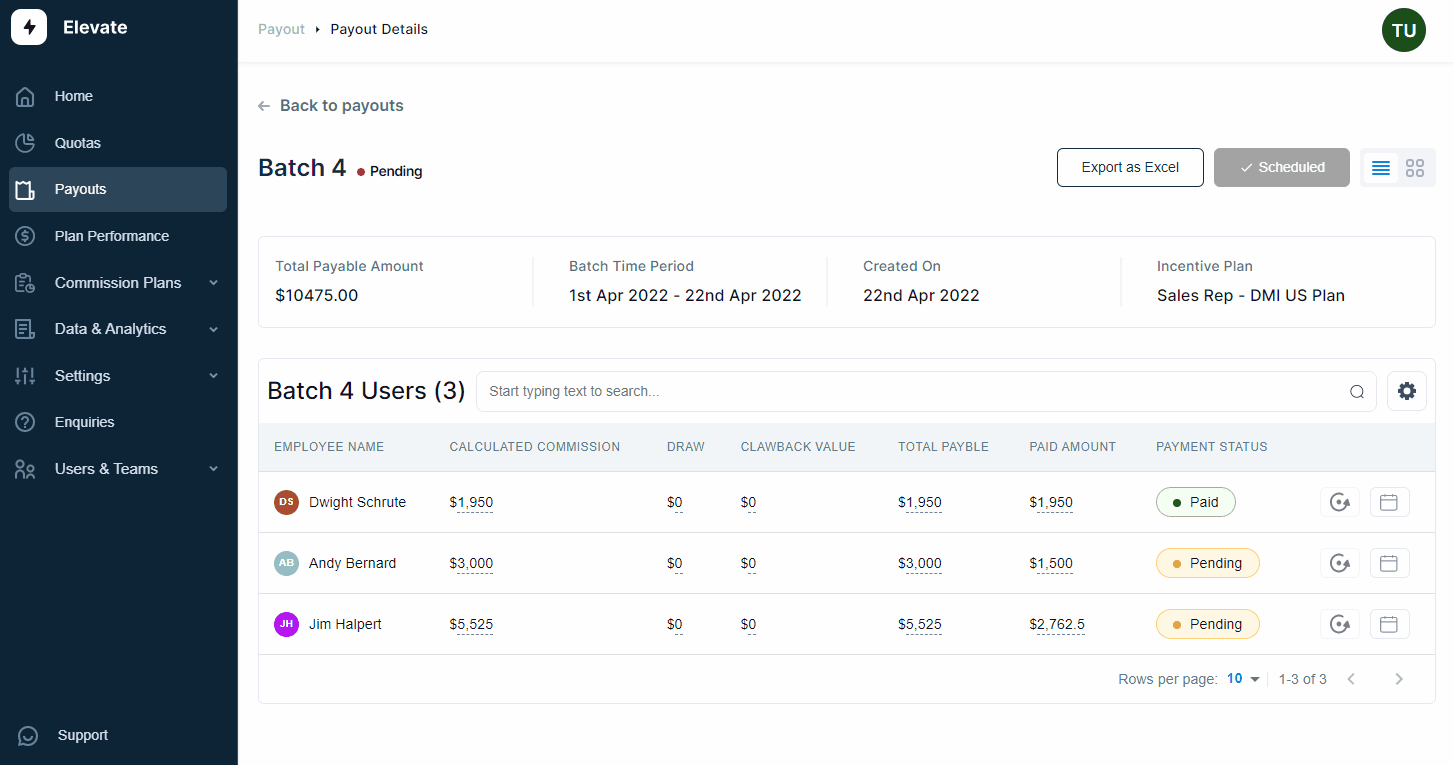Click Sales Rep - DMI US Plan text
Viewport: 1454px width, 765px height.
pos(1251,296)
